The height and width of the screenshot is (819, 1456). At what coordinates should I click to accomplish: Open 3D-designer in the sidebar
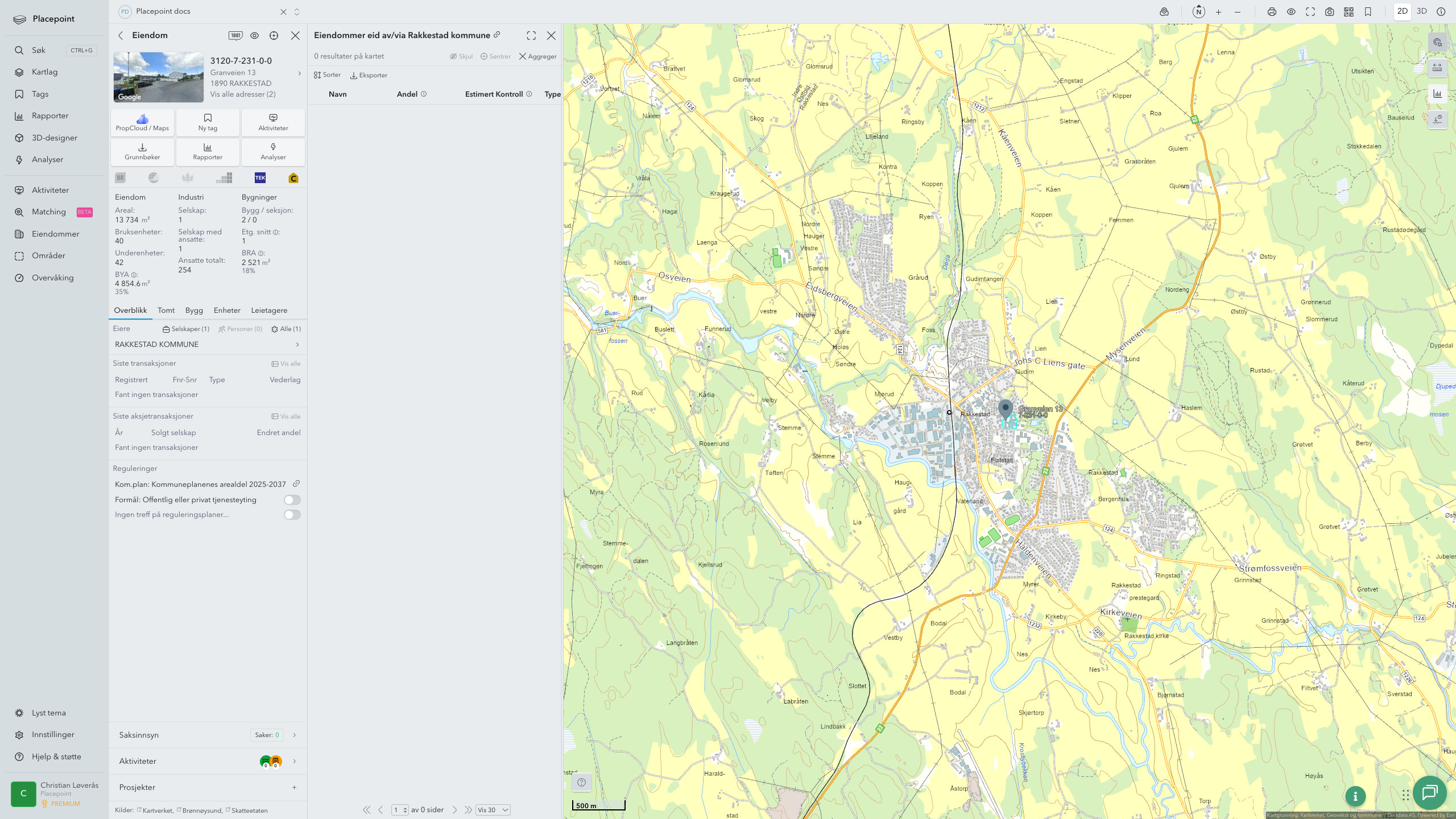55,138
